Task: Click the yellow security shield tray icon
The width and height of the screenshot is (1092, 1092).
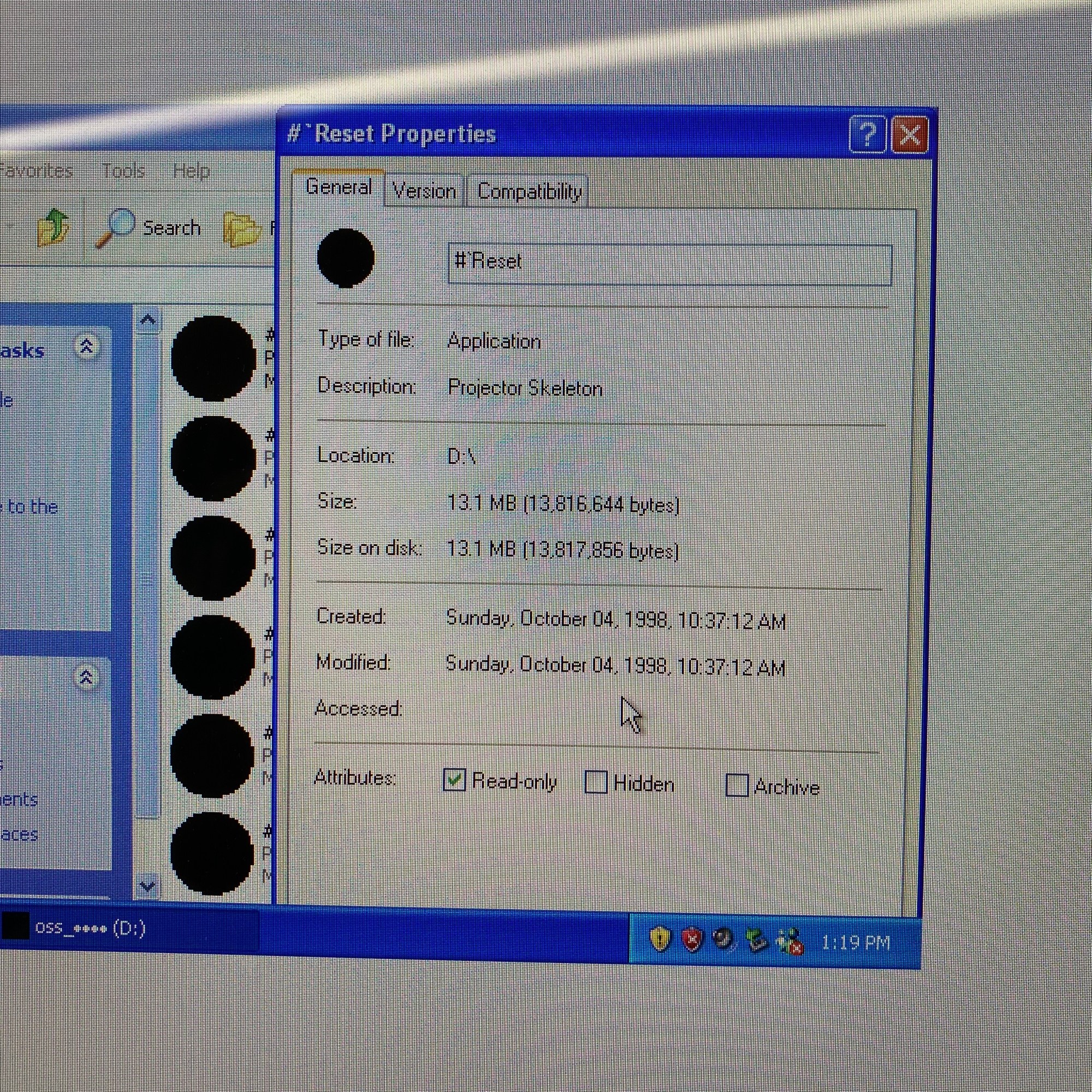Action: (660, 939)
